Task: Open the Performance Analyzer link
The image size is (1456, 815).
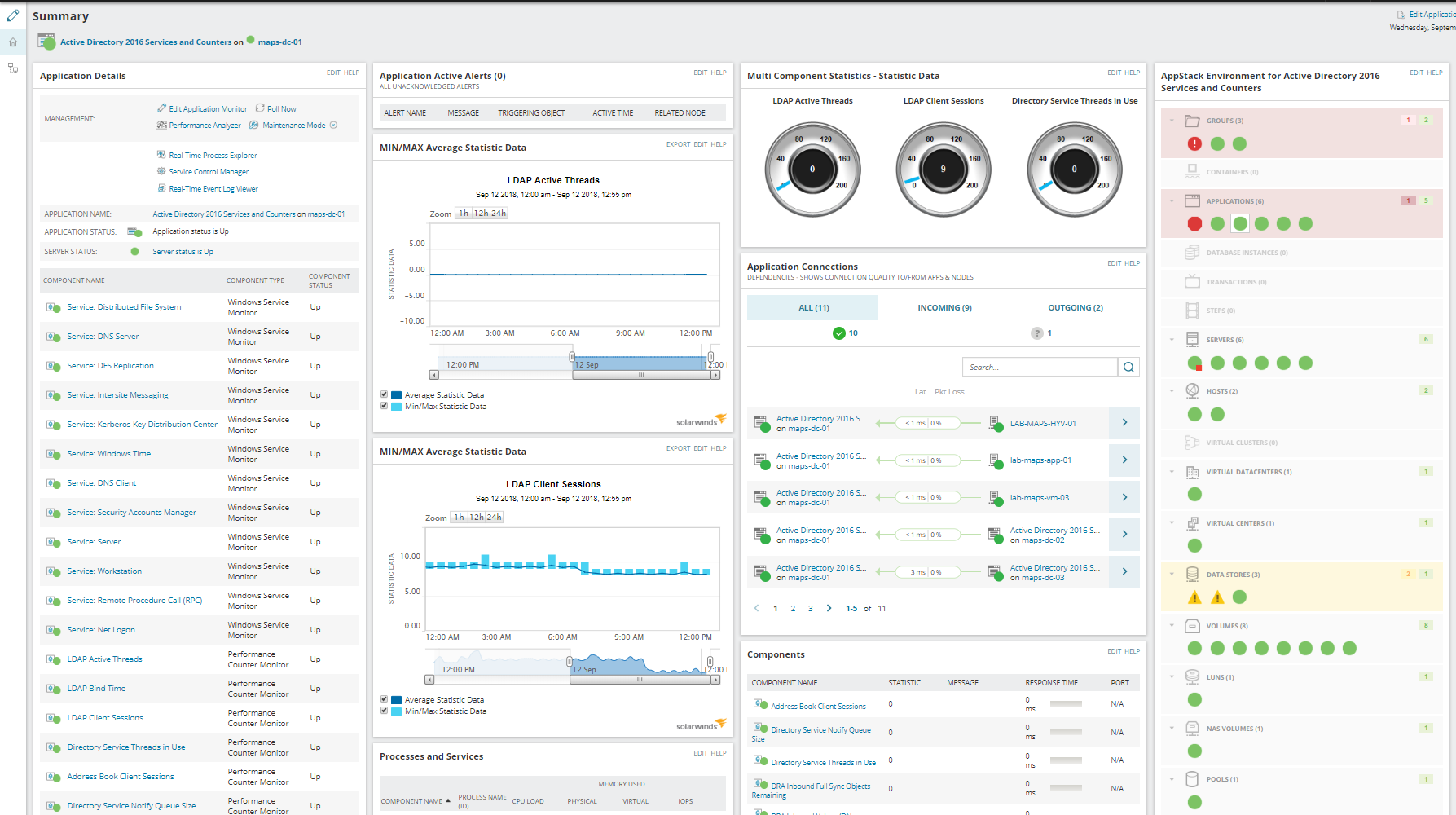Action: pyautogui.click(x=205, y=126)
